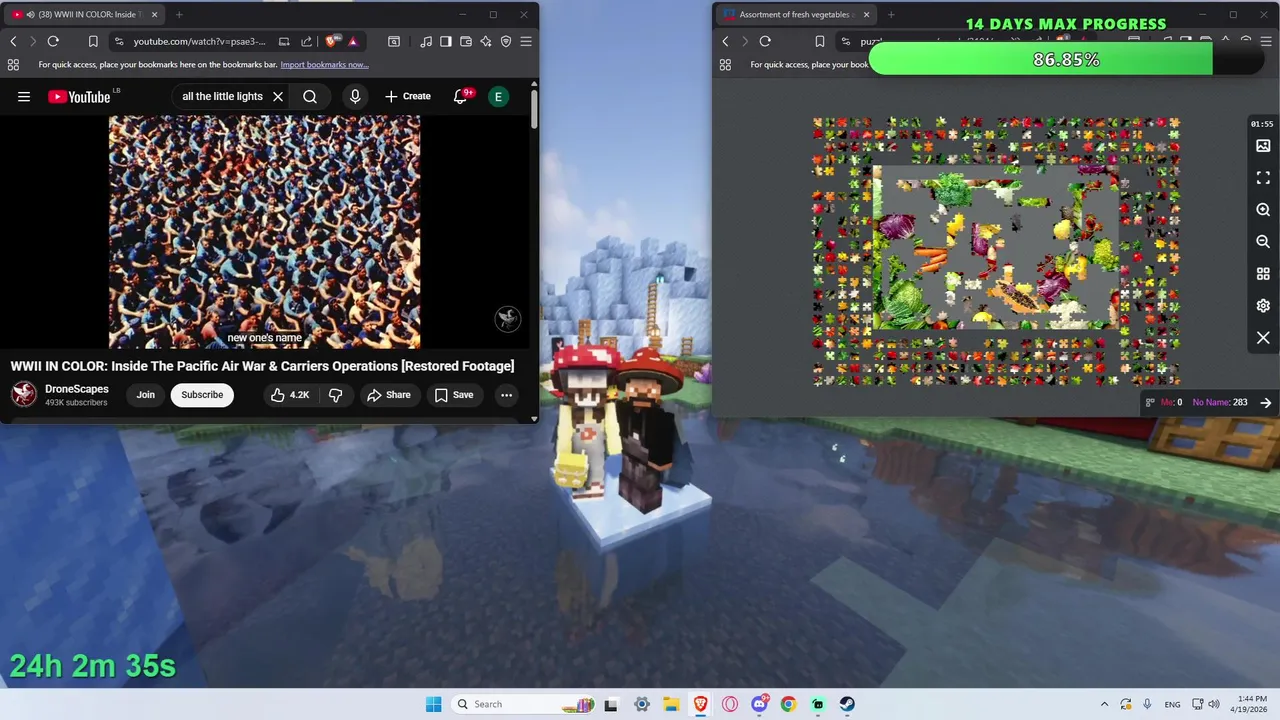Open the YouTube notifications bell
Screen dimensions: 1280x720
click(x=461, y=97)
